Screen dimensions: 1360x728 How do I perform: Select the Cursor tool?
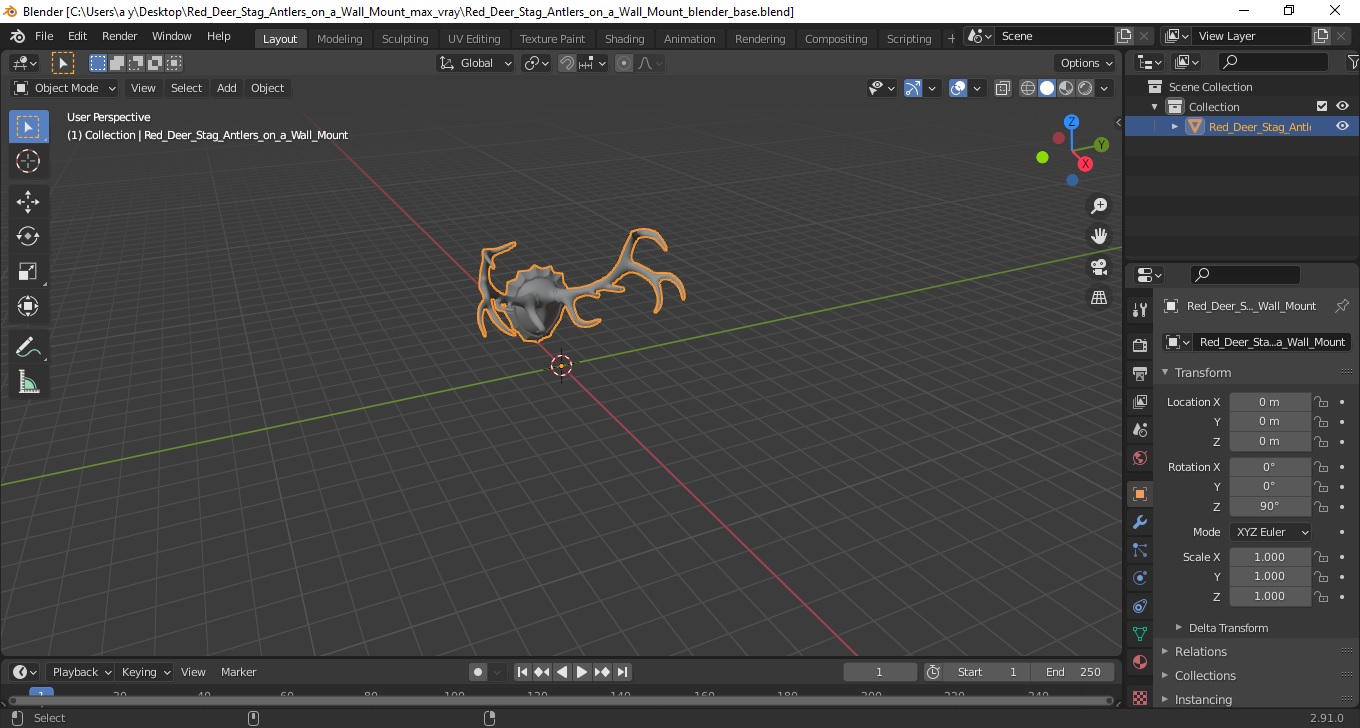(x=28, y=161)
